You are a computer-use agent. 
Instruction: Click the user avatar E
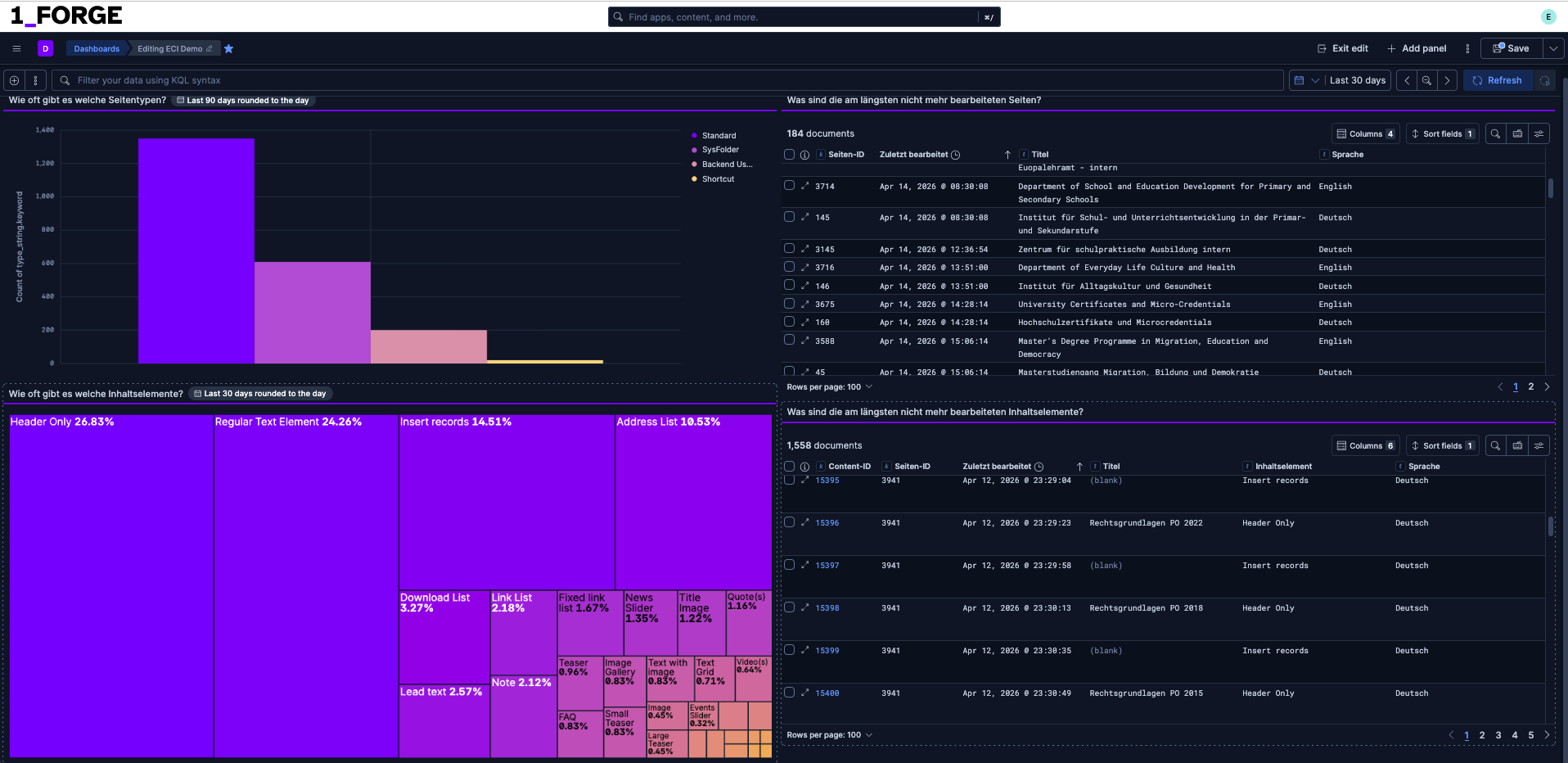coord(1548,16)
